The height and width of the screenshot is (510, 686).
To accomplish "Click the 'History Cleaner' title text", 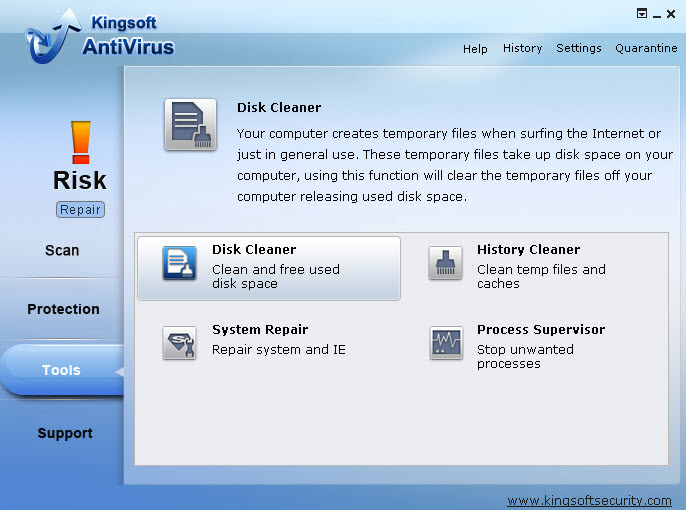I will 528,249.
